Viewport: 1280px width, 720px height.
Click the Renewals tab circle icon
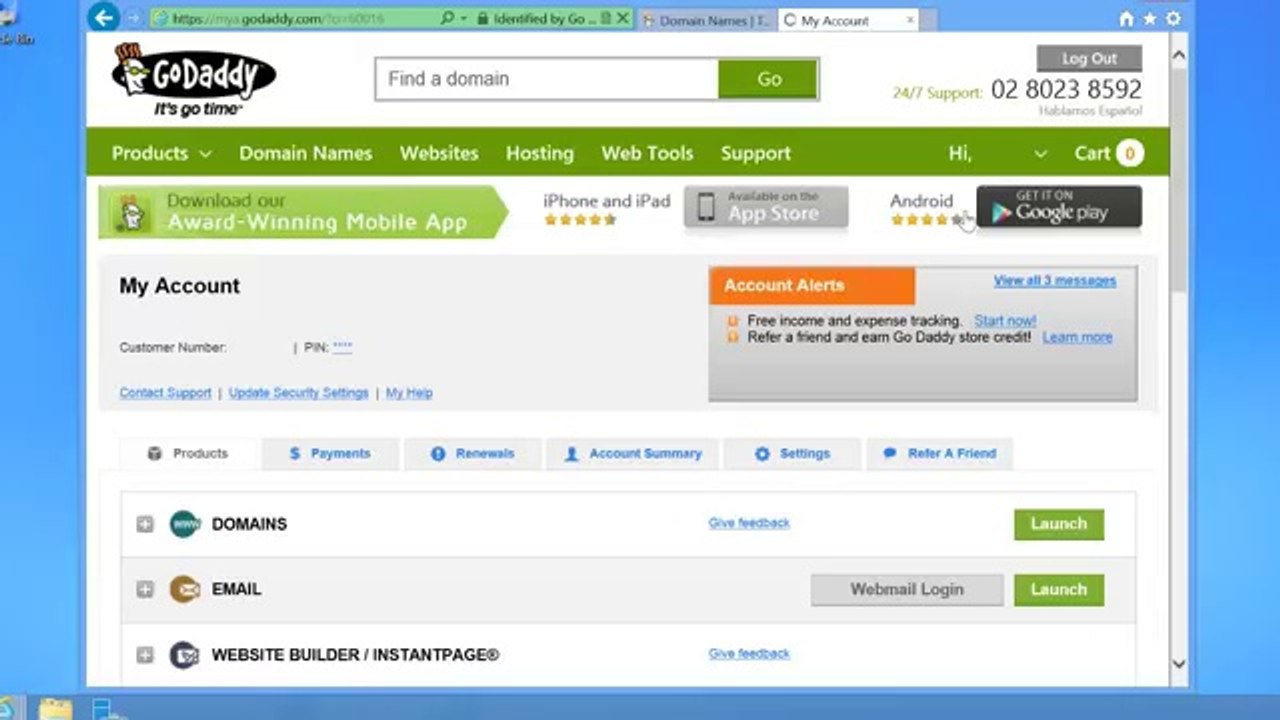438,453
